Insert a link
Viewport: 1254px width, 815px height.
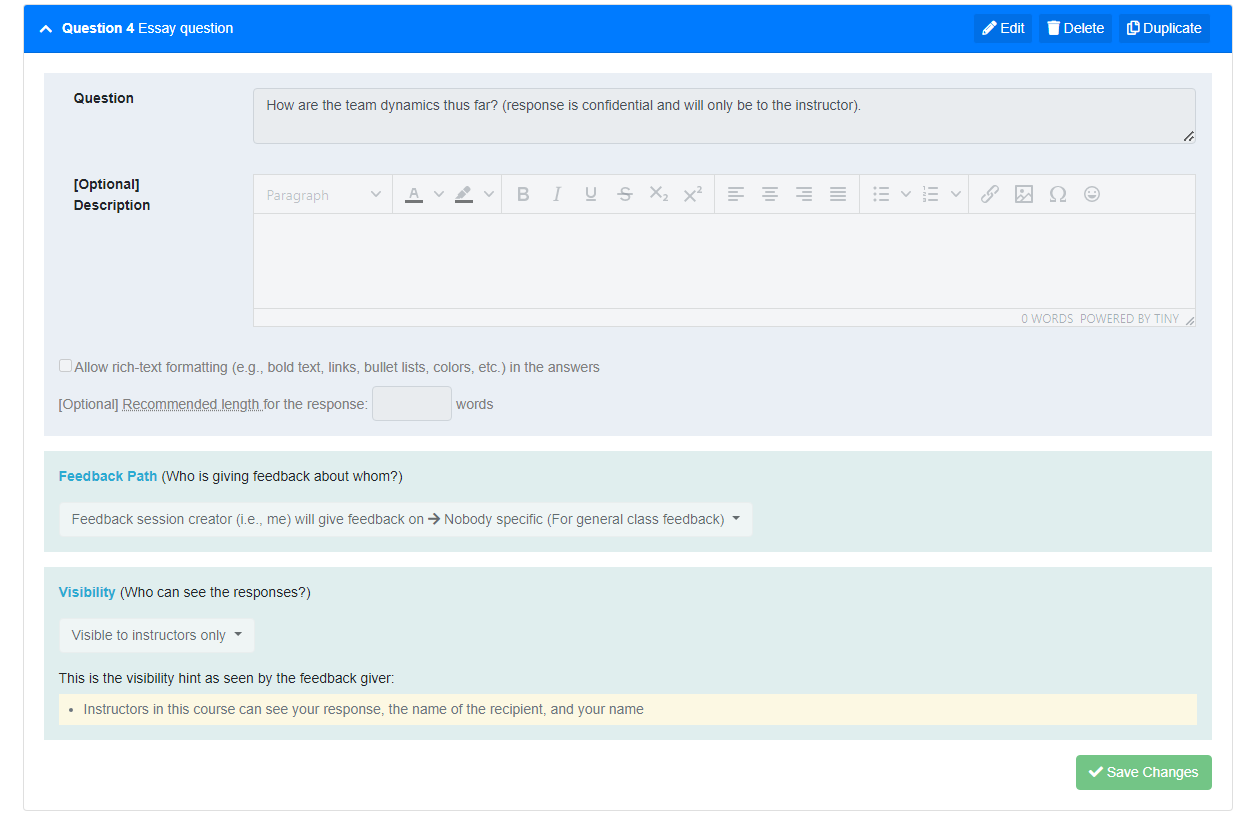pos(990,195)
